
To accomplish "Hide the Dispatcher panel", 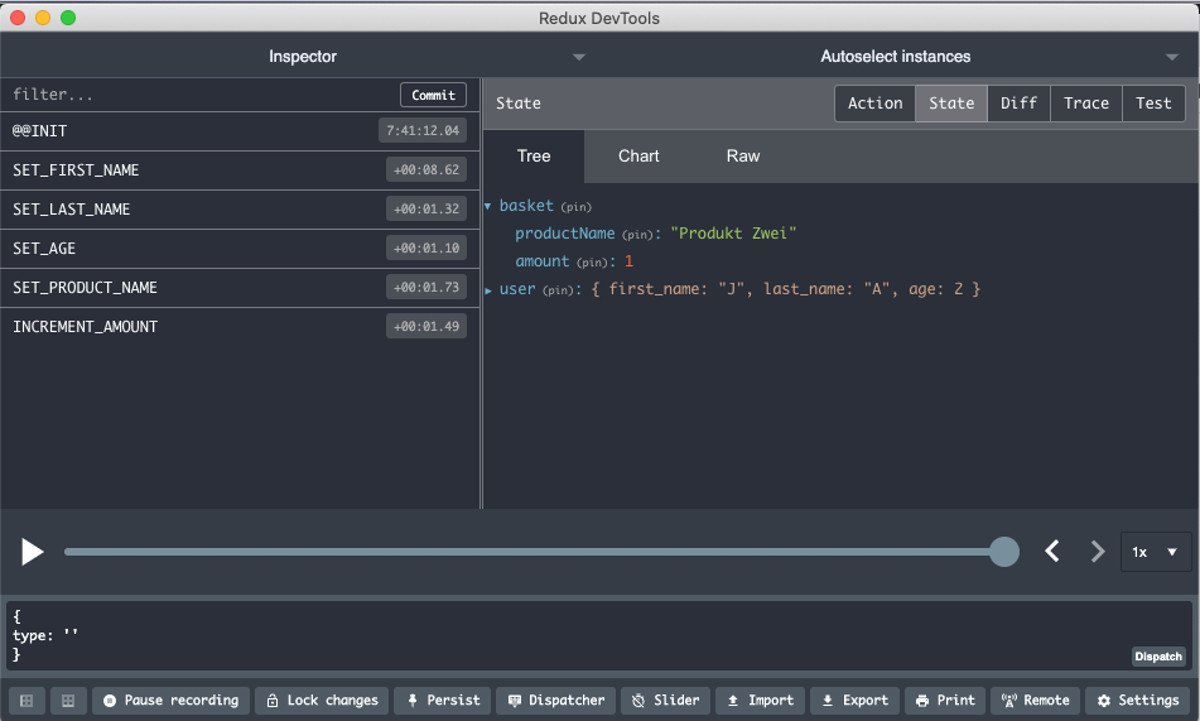I will pos(556,700).
